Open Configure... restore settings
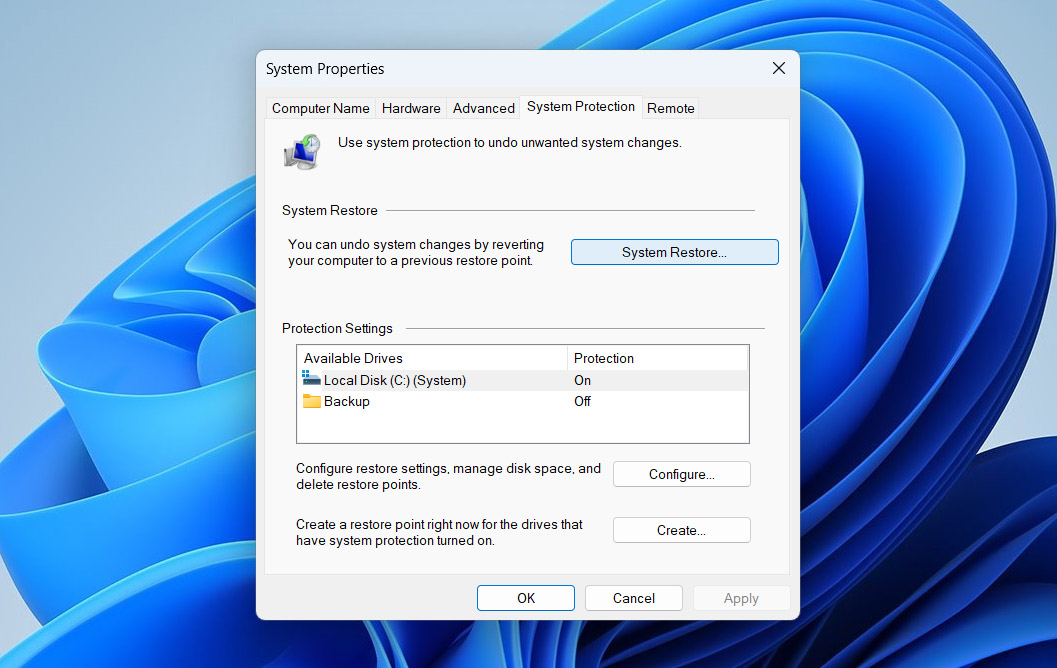The height and width of the screenshot is (668, 1057). pos(682,474)
